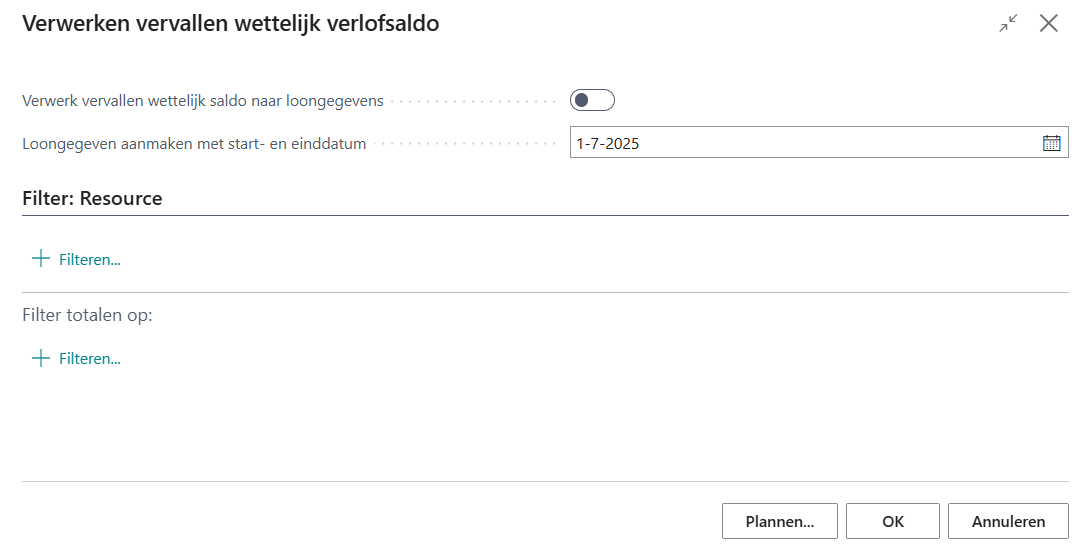
Task: Click the Verwerk vervallen wettelijk saldo label
Action: point(203,101)
